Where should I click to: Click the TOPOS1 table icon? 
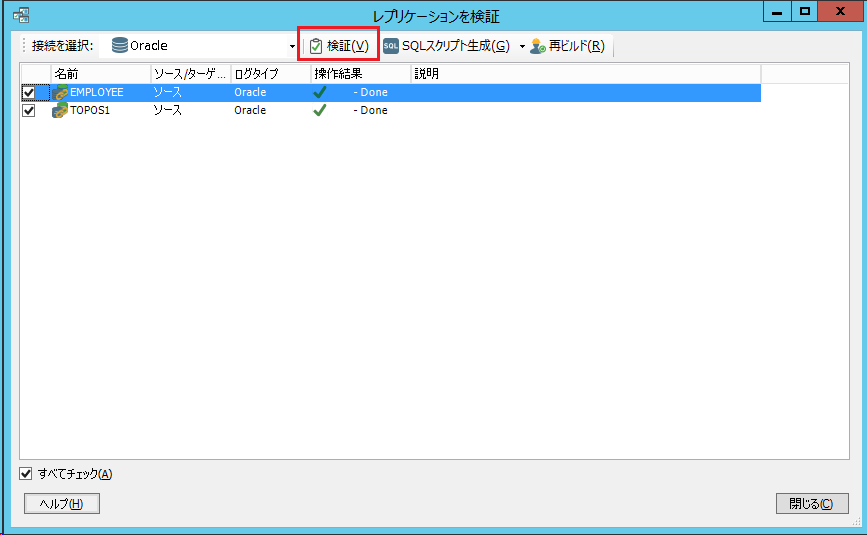(60, 110)
